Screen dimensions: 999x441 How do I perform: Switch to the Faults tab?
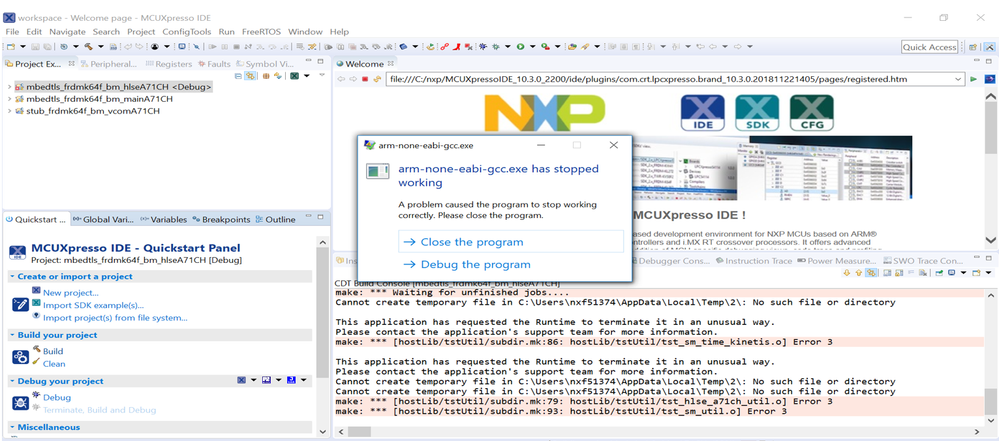tap(214, 64)
